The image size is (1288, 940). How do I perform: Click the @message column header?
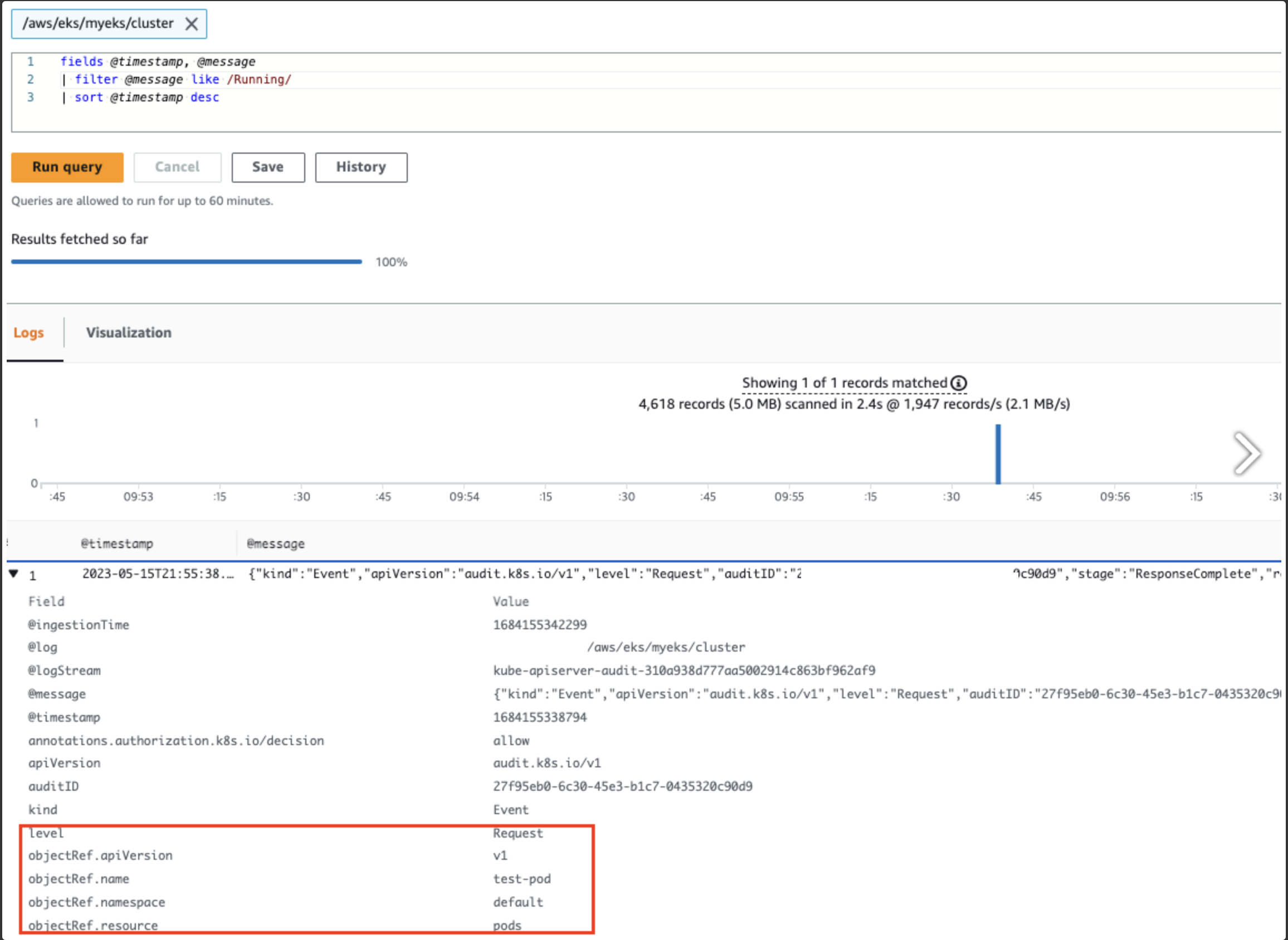click(x=276, y=544)
